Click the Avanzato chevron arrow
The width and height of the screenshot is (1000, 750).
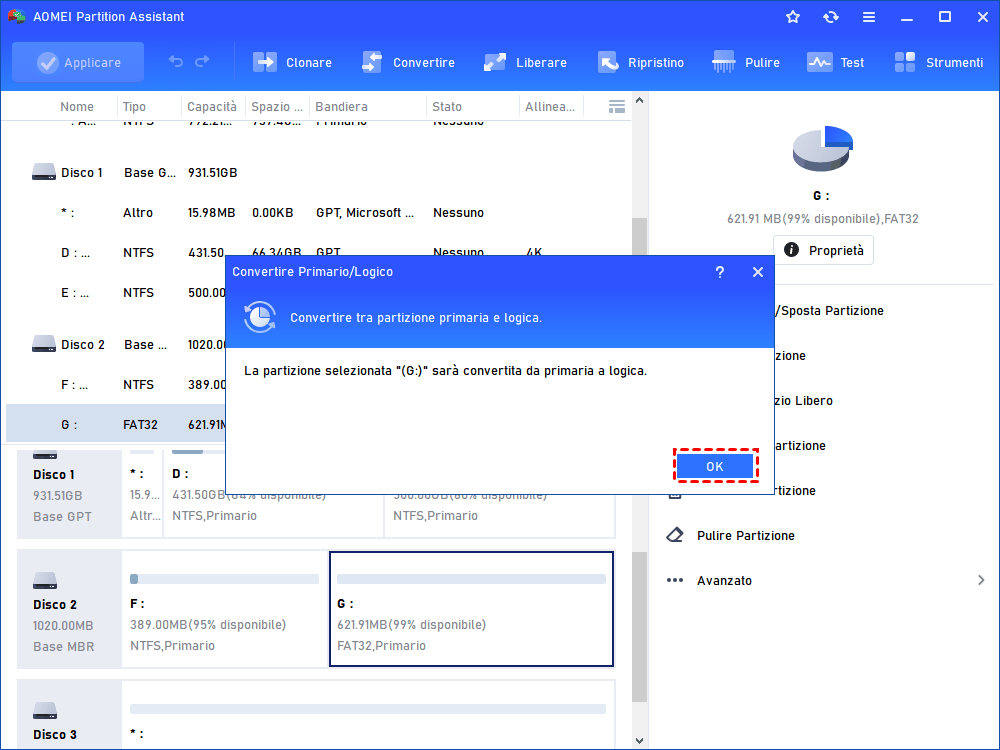pos(981,580)
